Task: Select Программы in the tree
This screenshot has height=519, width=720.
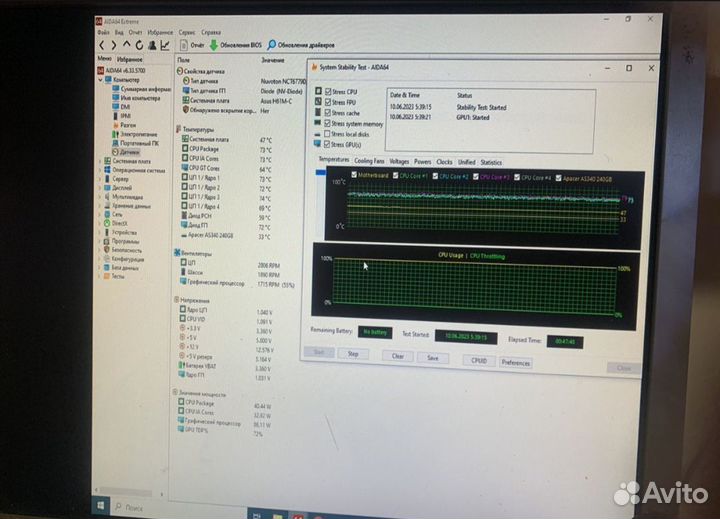Action: (121, 241)
